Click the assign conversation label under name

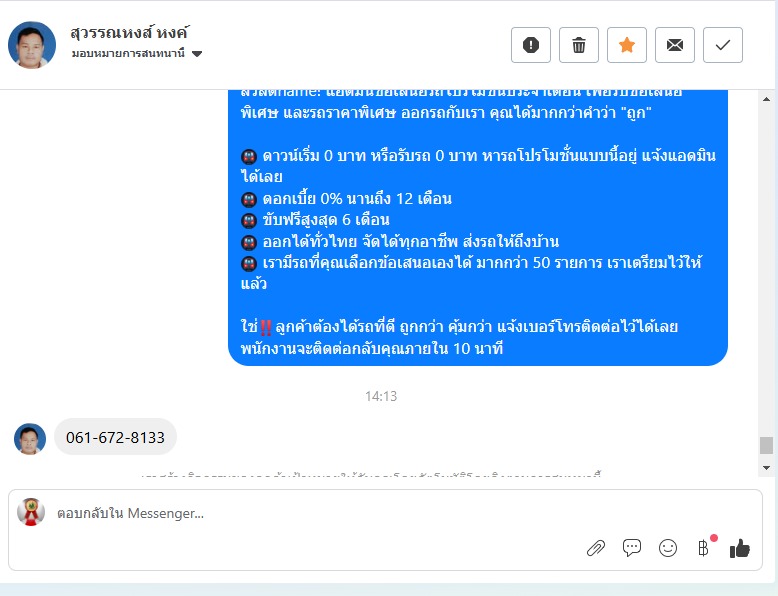pos(128,53)
